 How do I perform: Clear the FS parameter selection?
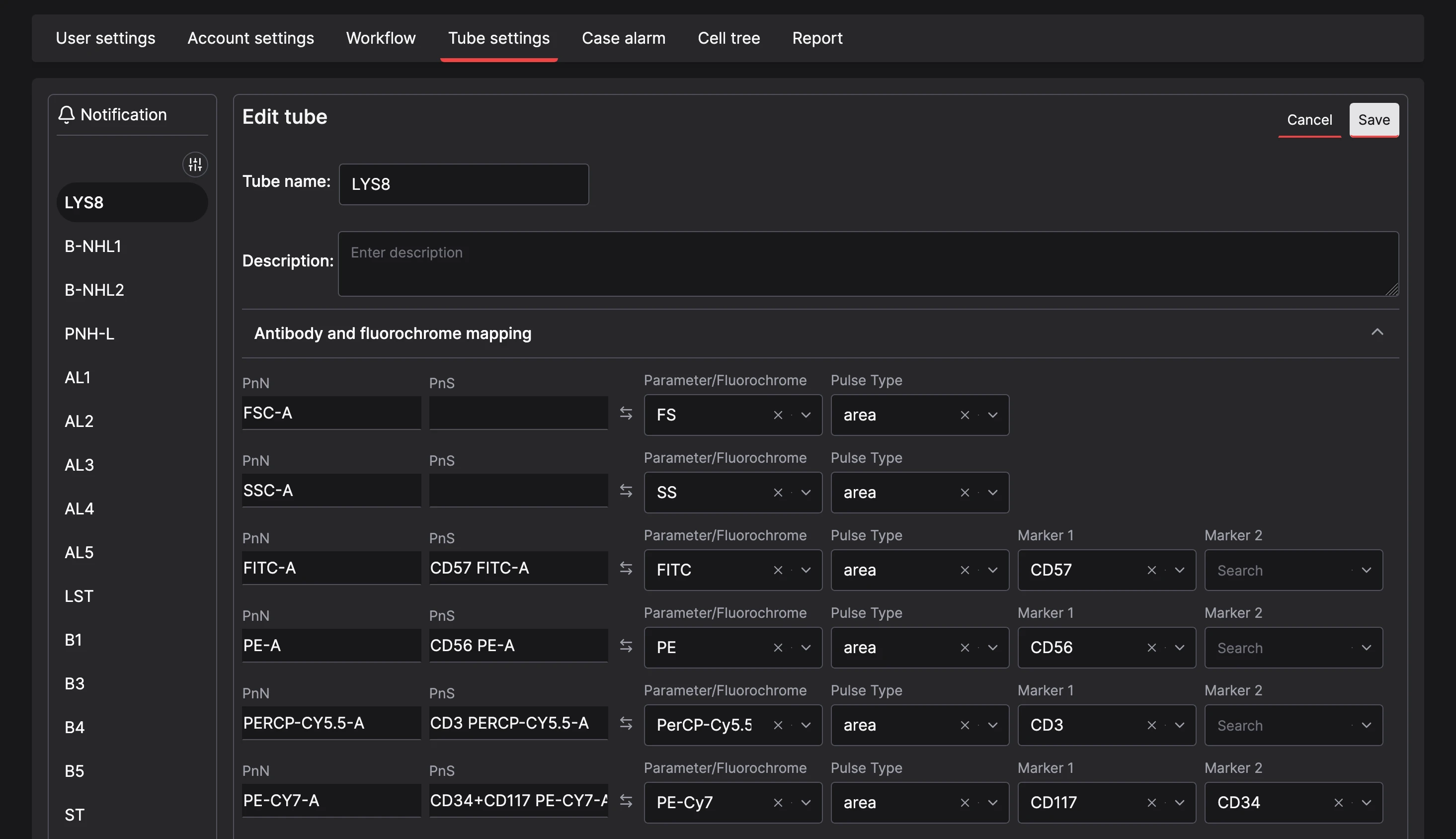[778, 415]
